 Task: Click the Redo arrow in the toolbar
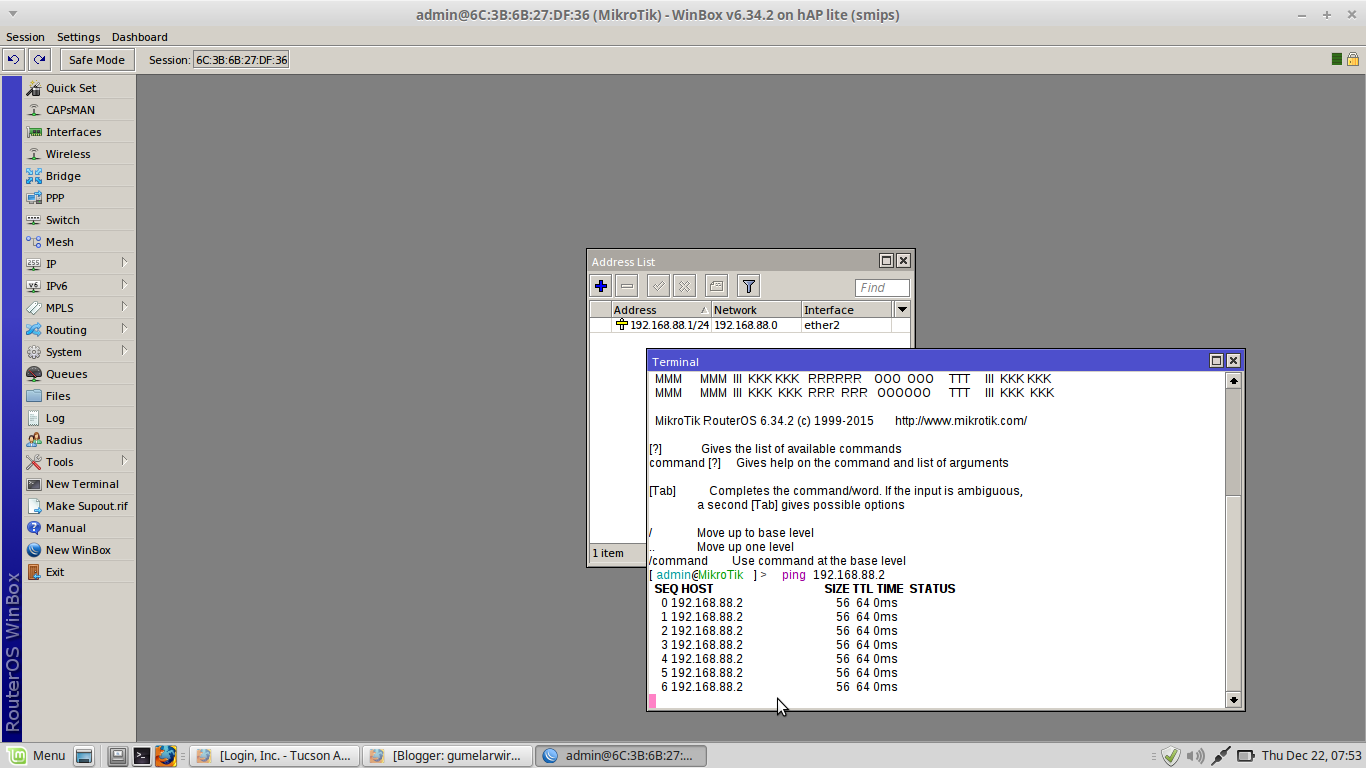pyautogui.click(x=39, y=60)
